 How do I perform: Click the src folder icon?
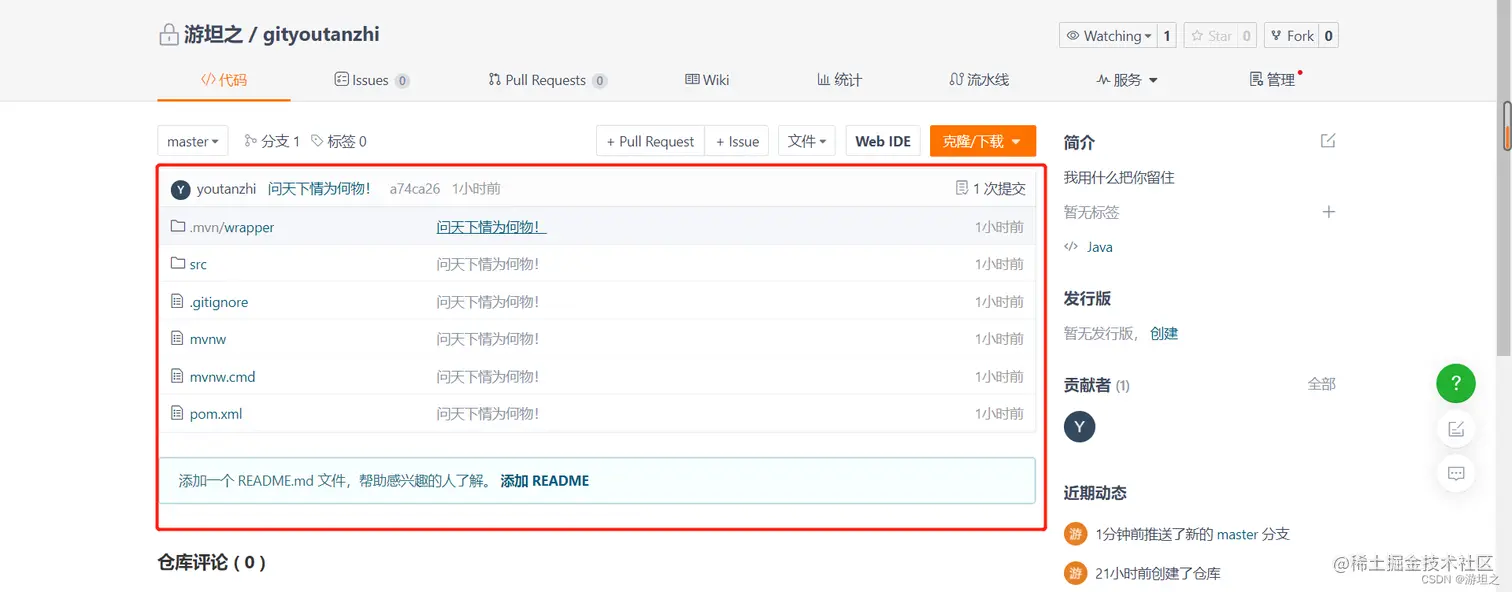(x=178, y=264)
